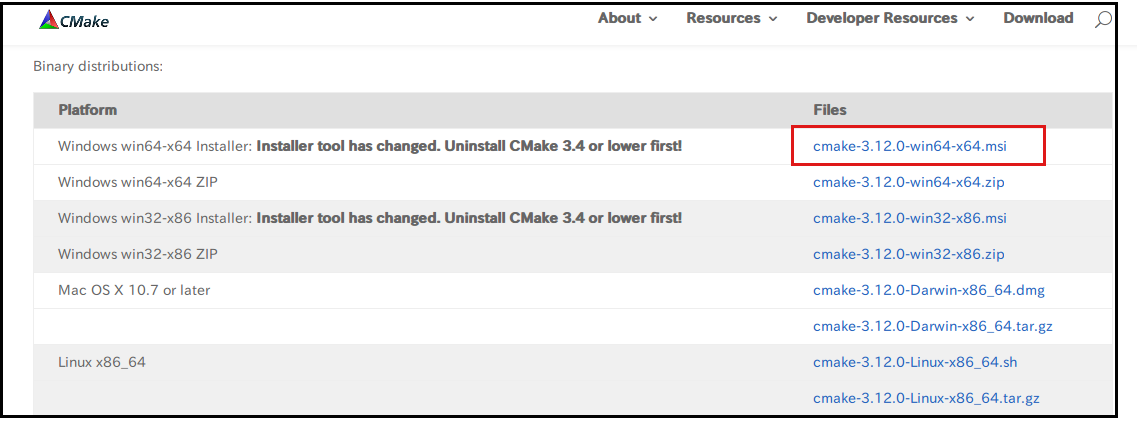
Task: Open the Developer Resources menu
Action: [x=881, y=18]
